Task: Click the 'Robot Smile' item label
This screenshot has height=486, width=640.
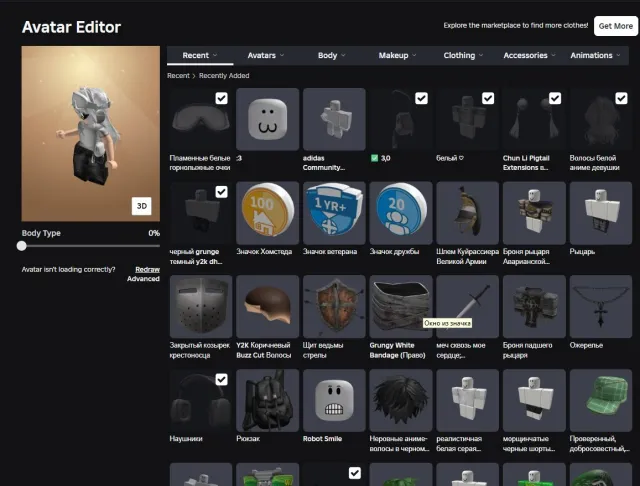Action: 322,439
